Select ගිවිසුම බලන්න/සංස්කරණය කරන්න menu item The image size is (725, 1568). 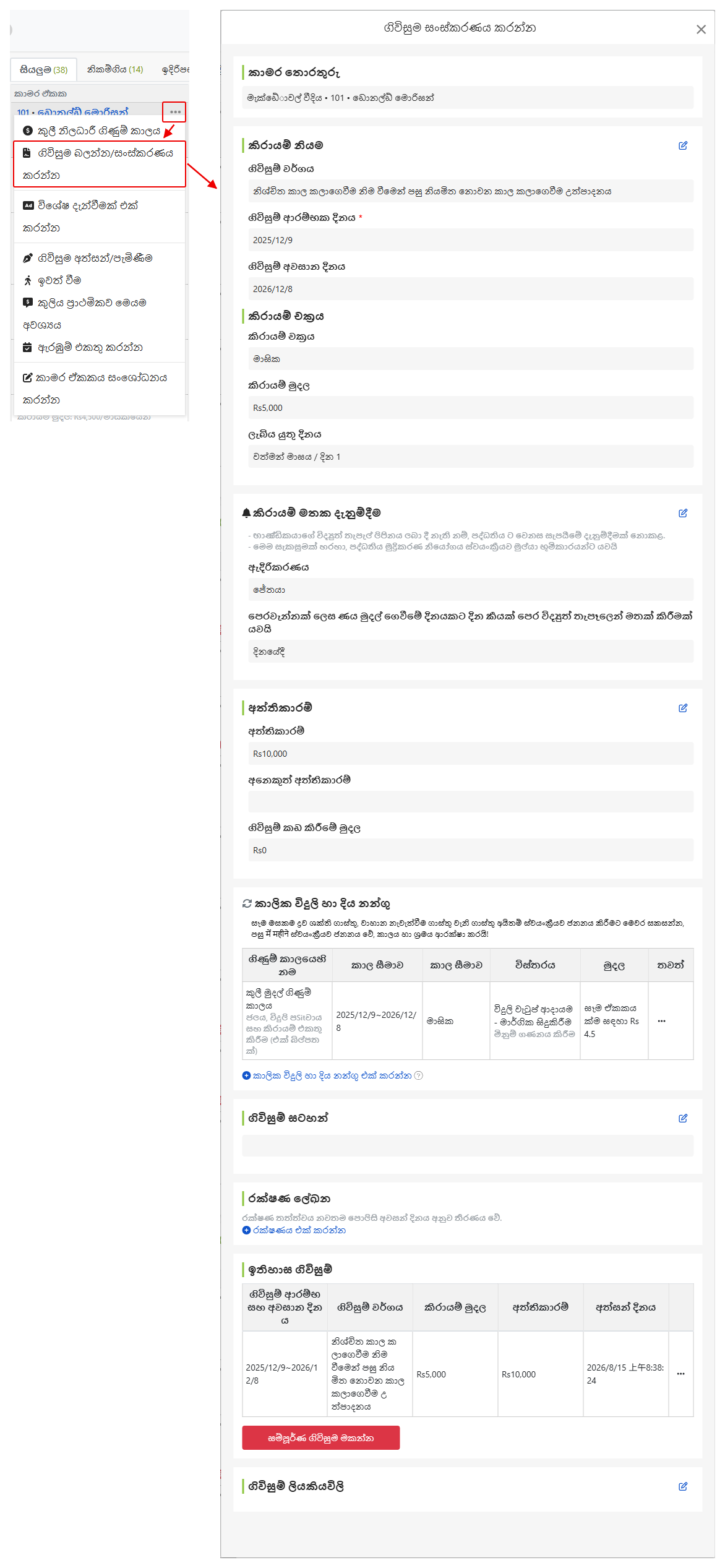click(x=100, y=164)
